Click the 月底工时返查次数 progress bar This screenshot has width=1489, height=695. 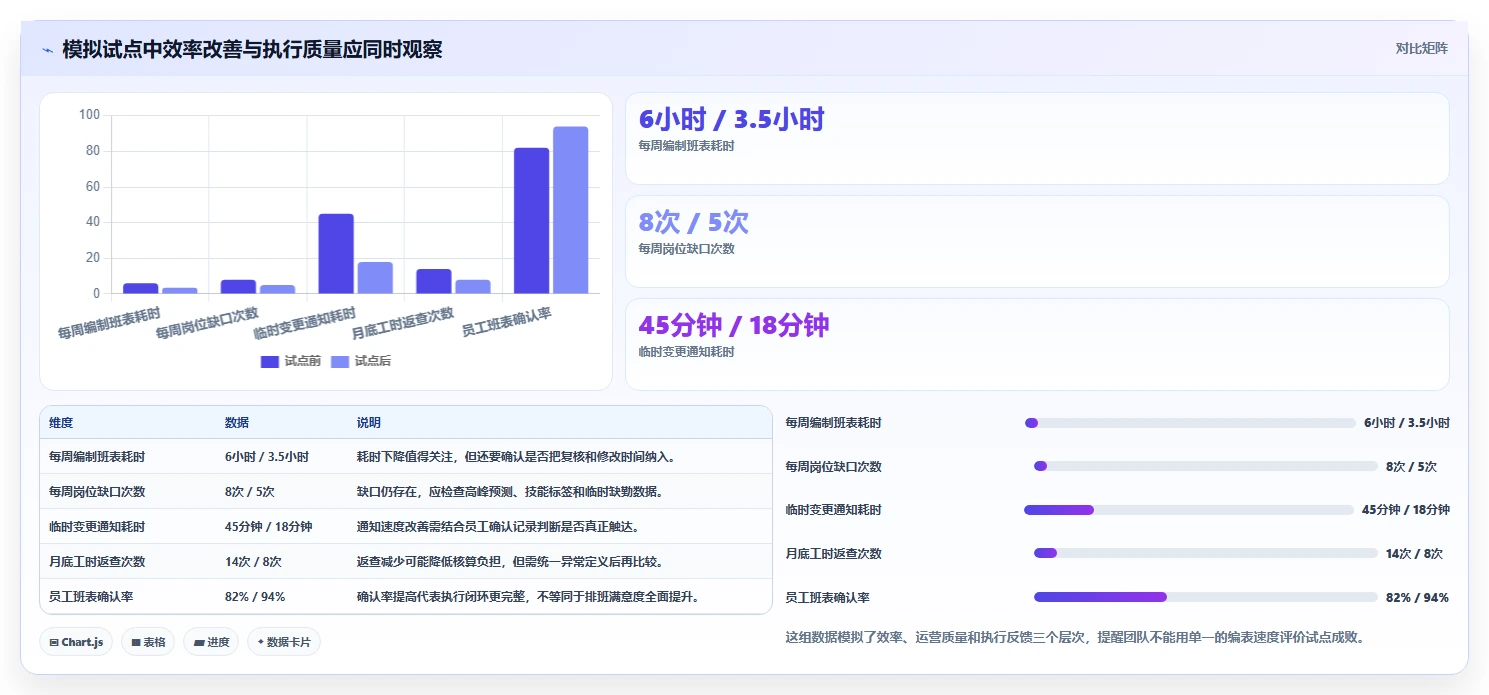tap(1206, 553)
